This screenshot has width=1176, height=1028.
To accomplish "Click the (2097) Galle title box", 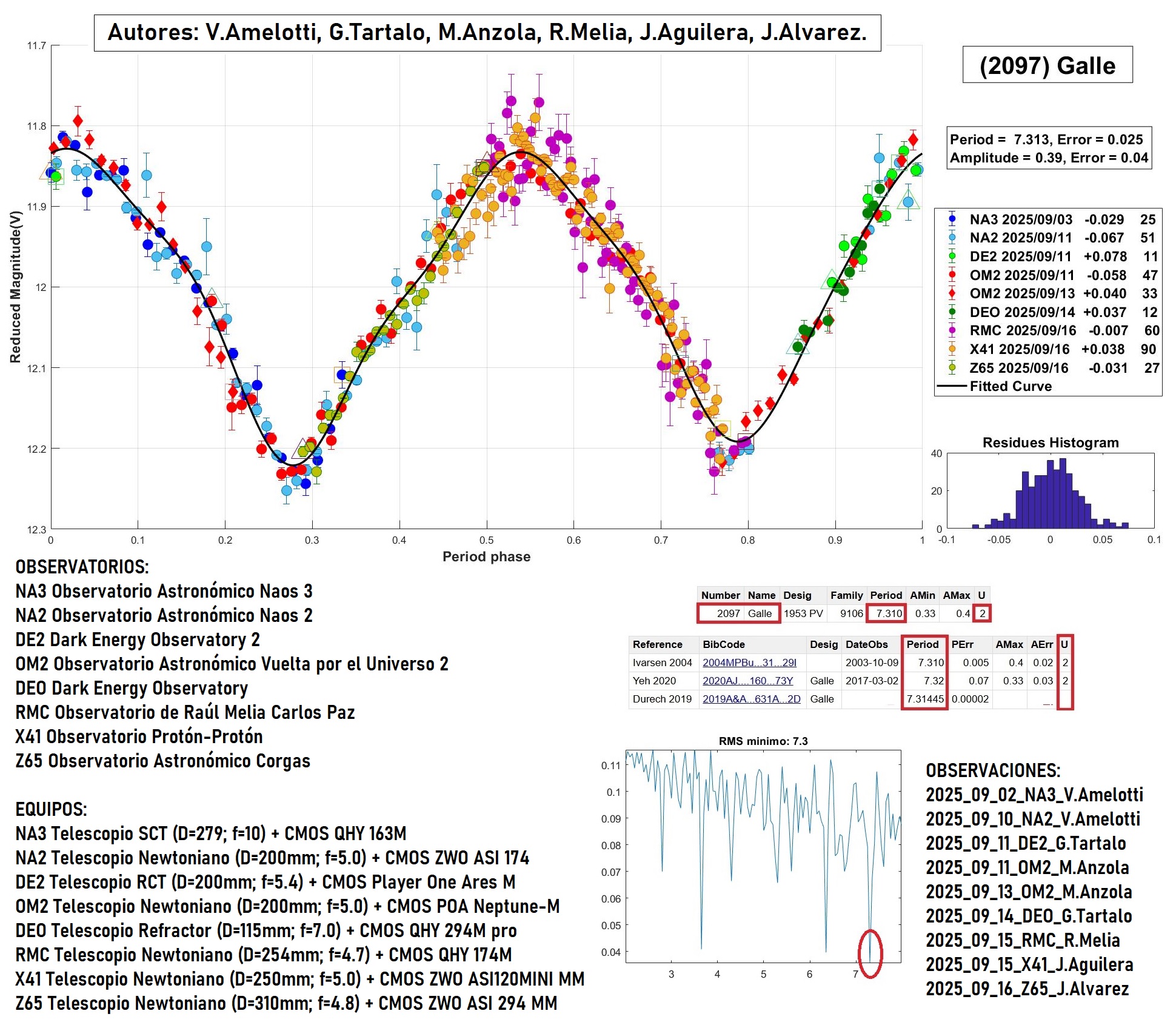I will click(1047, 65).
